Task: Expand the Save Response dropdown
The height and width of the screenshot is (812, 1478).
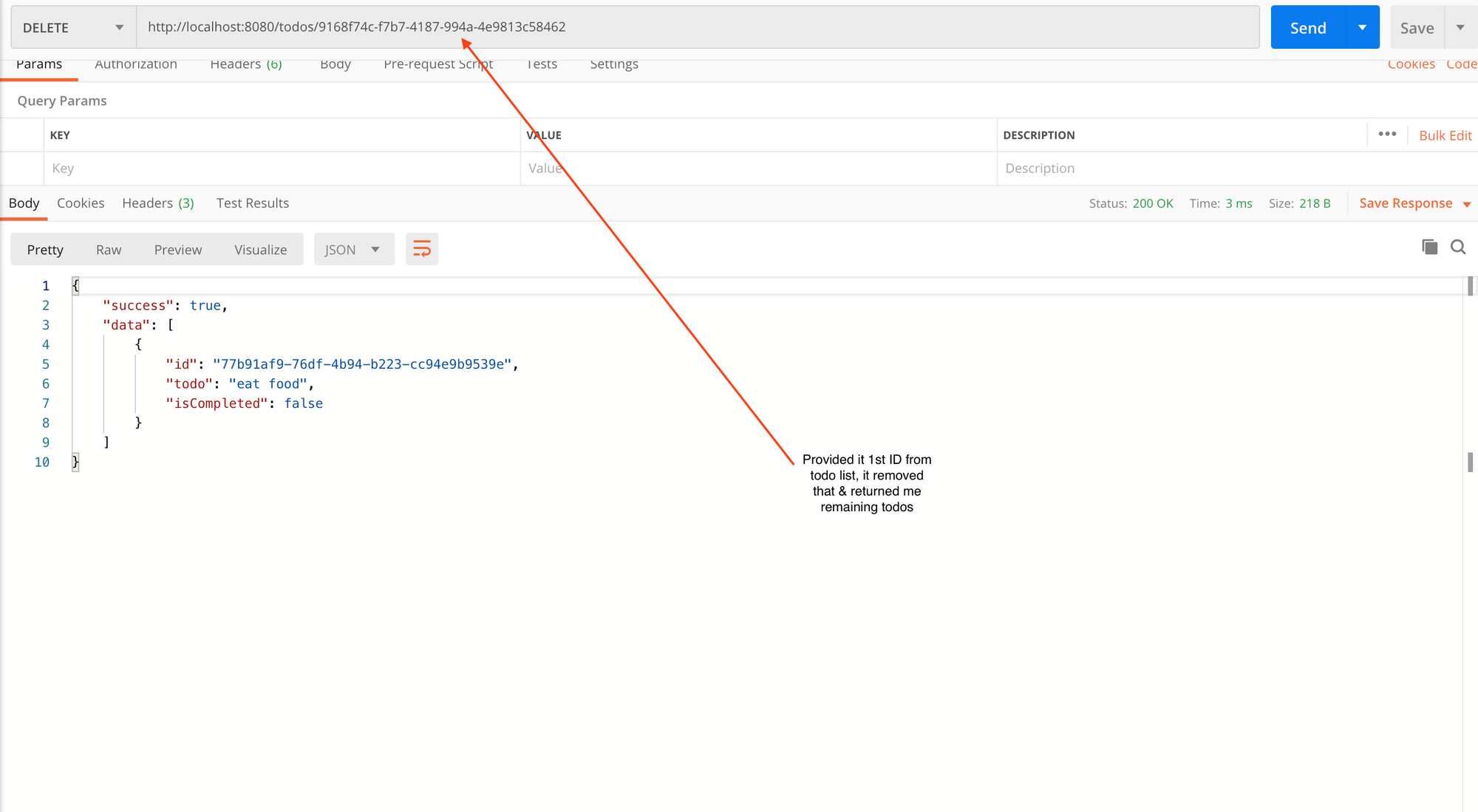Action: [1466, 204]
